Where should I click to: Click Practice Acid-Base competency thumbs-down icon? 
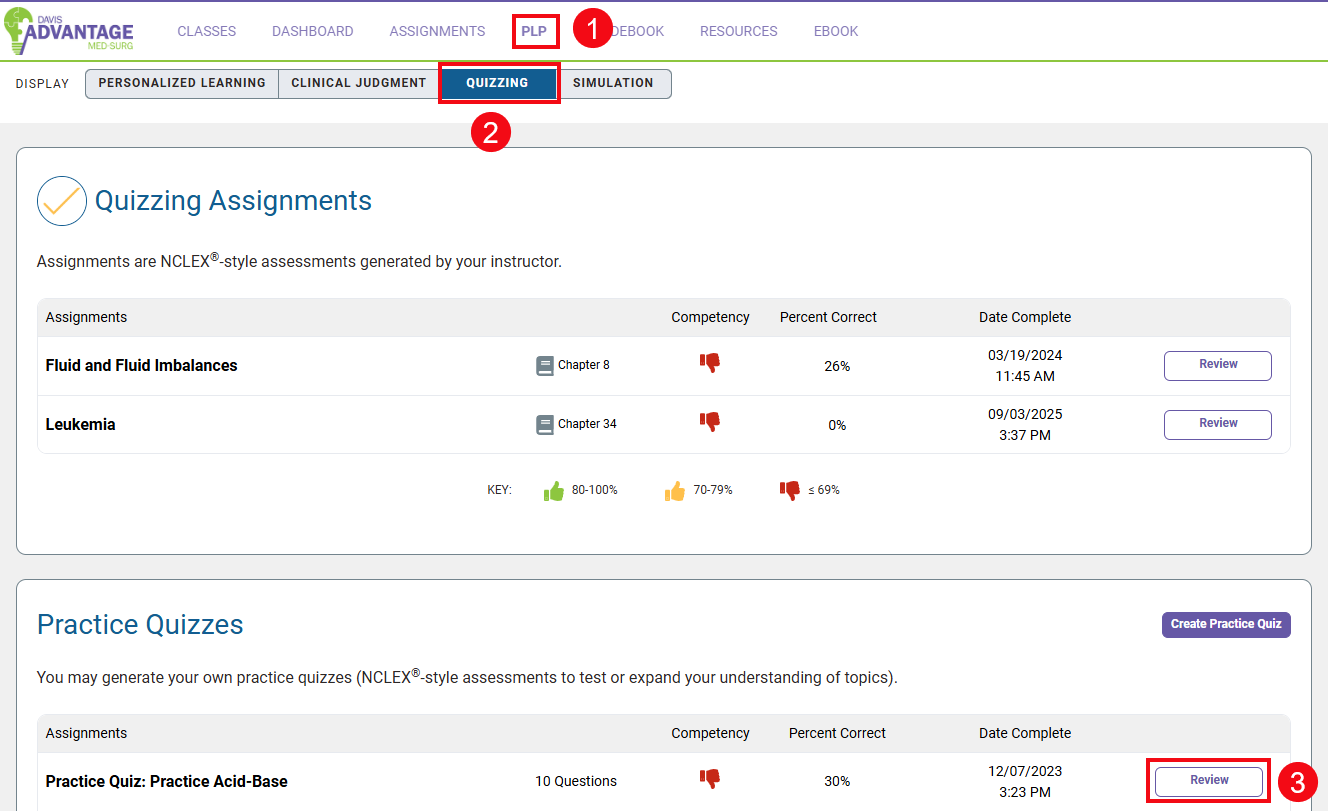point(709,778)
